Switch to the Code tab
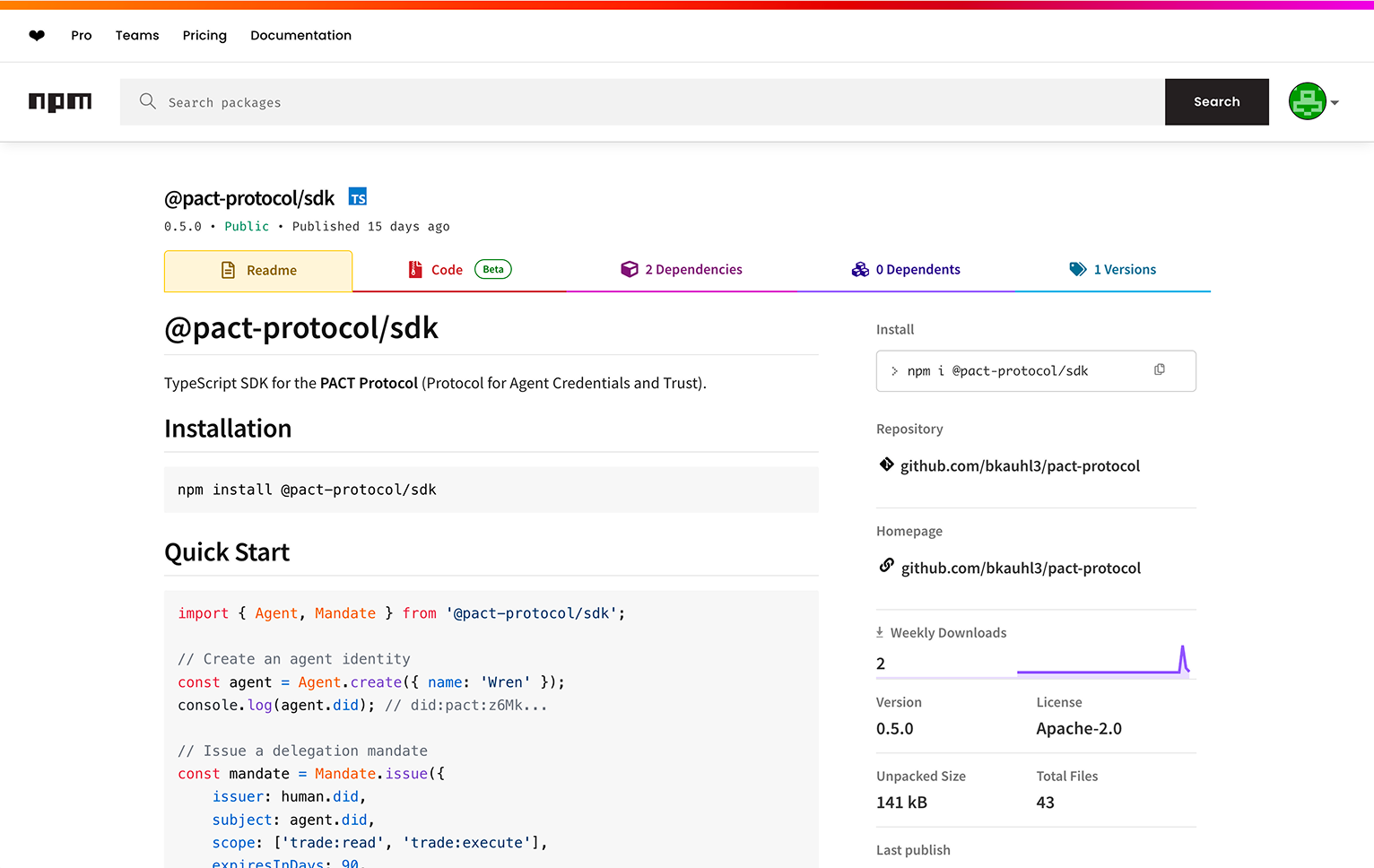Image resolution: width=1374 pixels, height=868 pixels. click(x=460, y=270)
